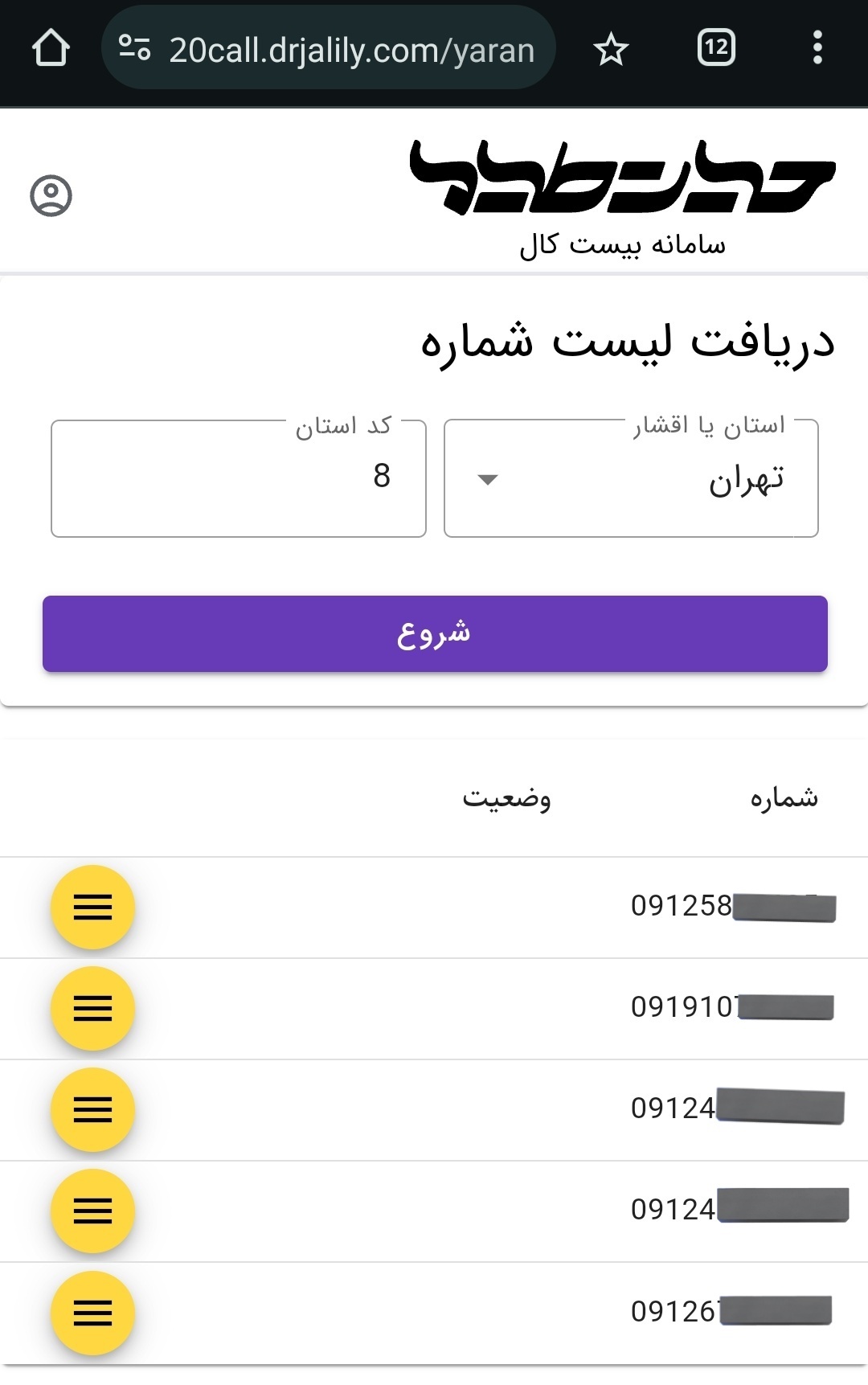Select the phone number starting 091258

(x=682, y=906)
